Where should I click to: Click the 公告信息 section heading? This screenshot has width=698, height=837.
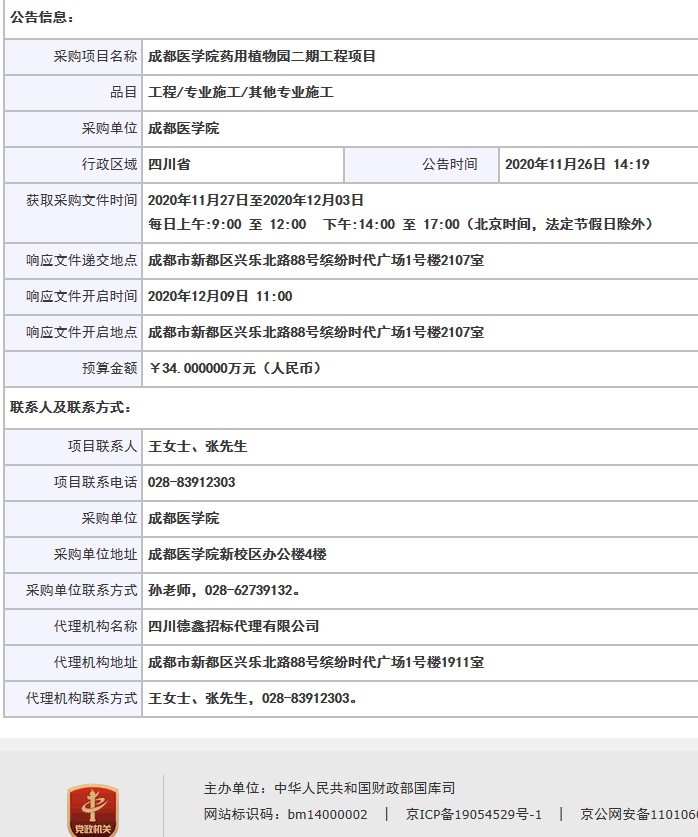(x=42, y=17)
